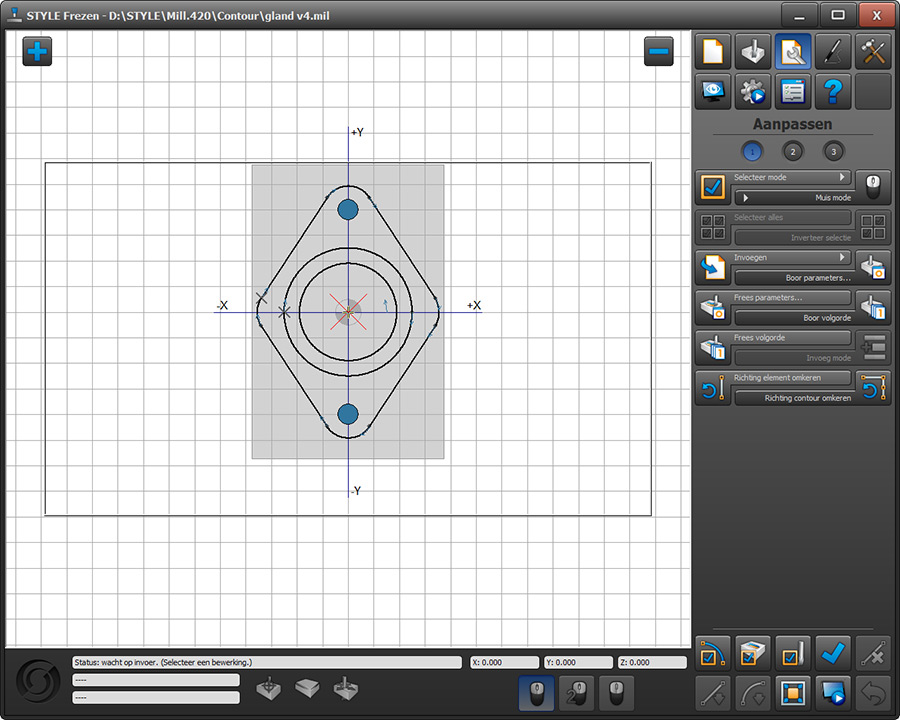900x720 pixels.
Task: Click the blue question mark help icon
Action: pos(833,91)
